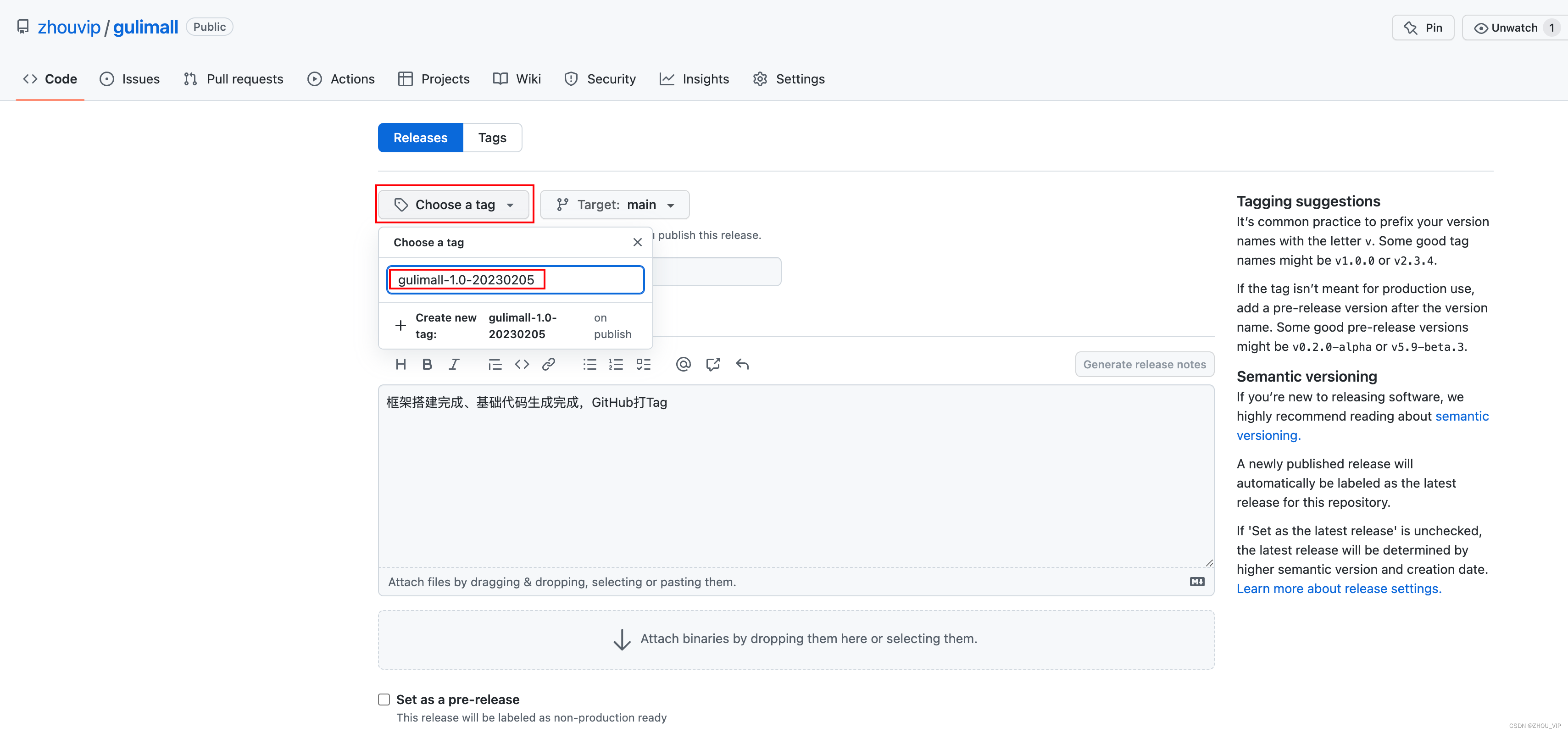Open Learn more about release settings link
This screenshot has height=733, width=1568.
pos(1339,589)
